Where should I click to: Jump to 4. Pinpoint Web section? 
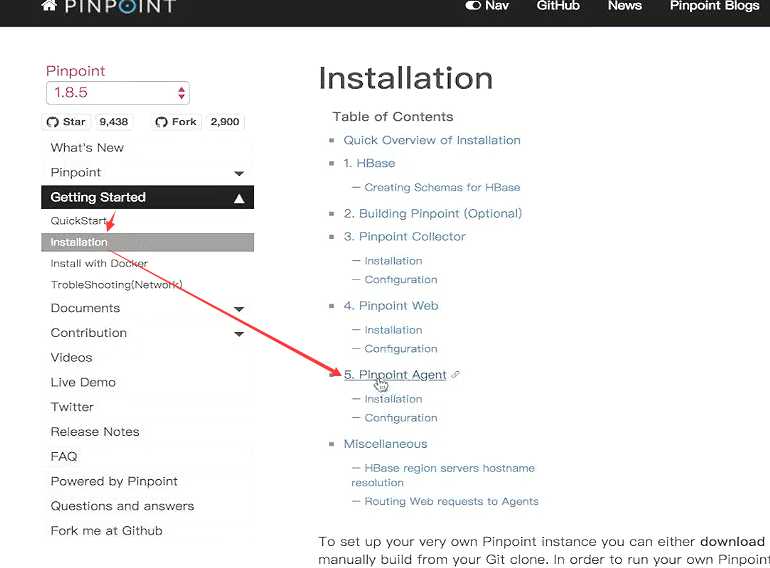391,306
